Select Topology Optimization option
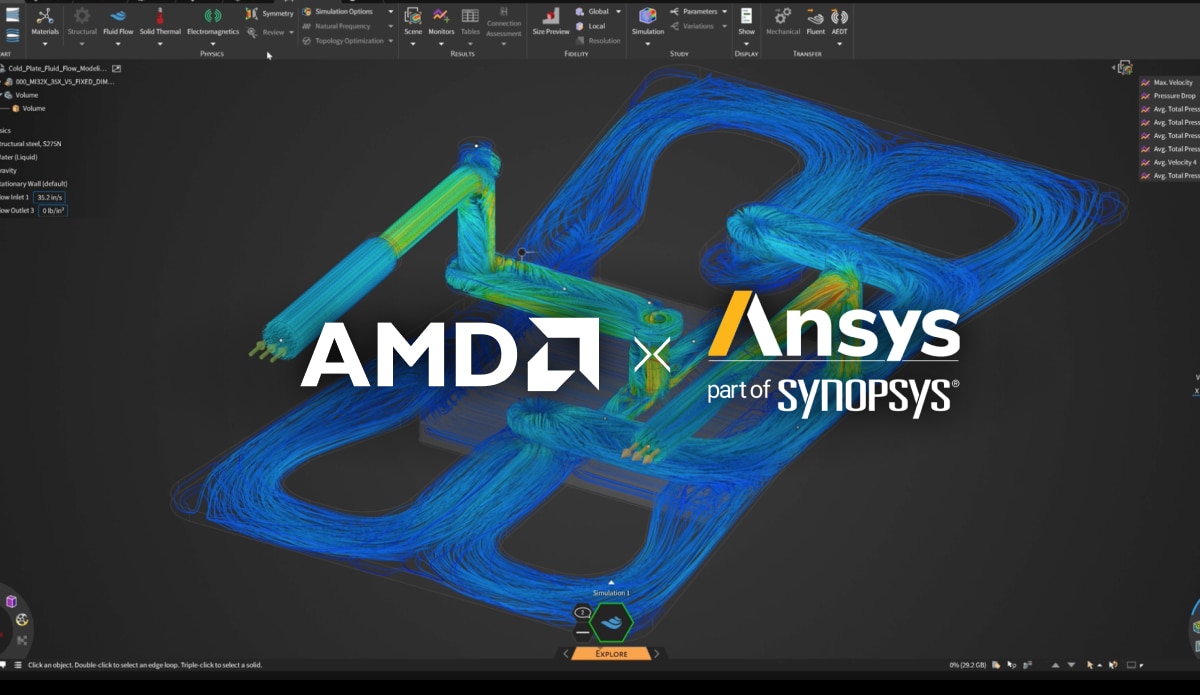1200x695 pixels. pyautogui.click(x=342, y=41)
